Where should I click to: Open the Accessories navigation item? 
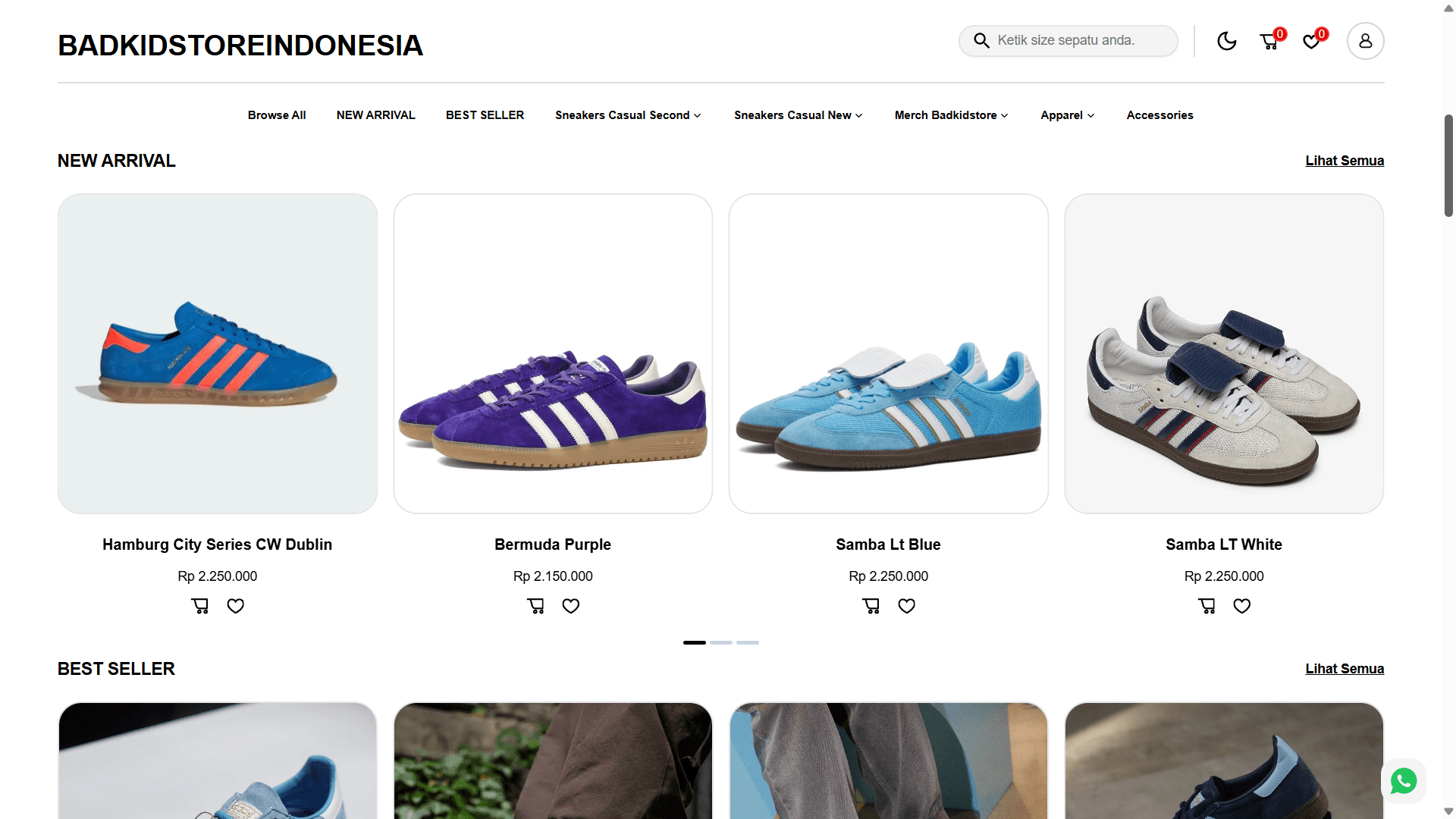coord(1159,115)
